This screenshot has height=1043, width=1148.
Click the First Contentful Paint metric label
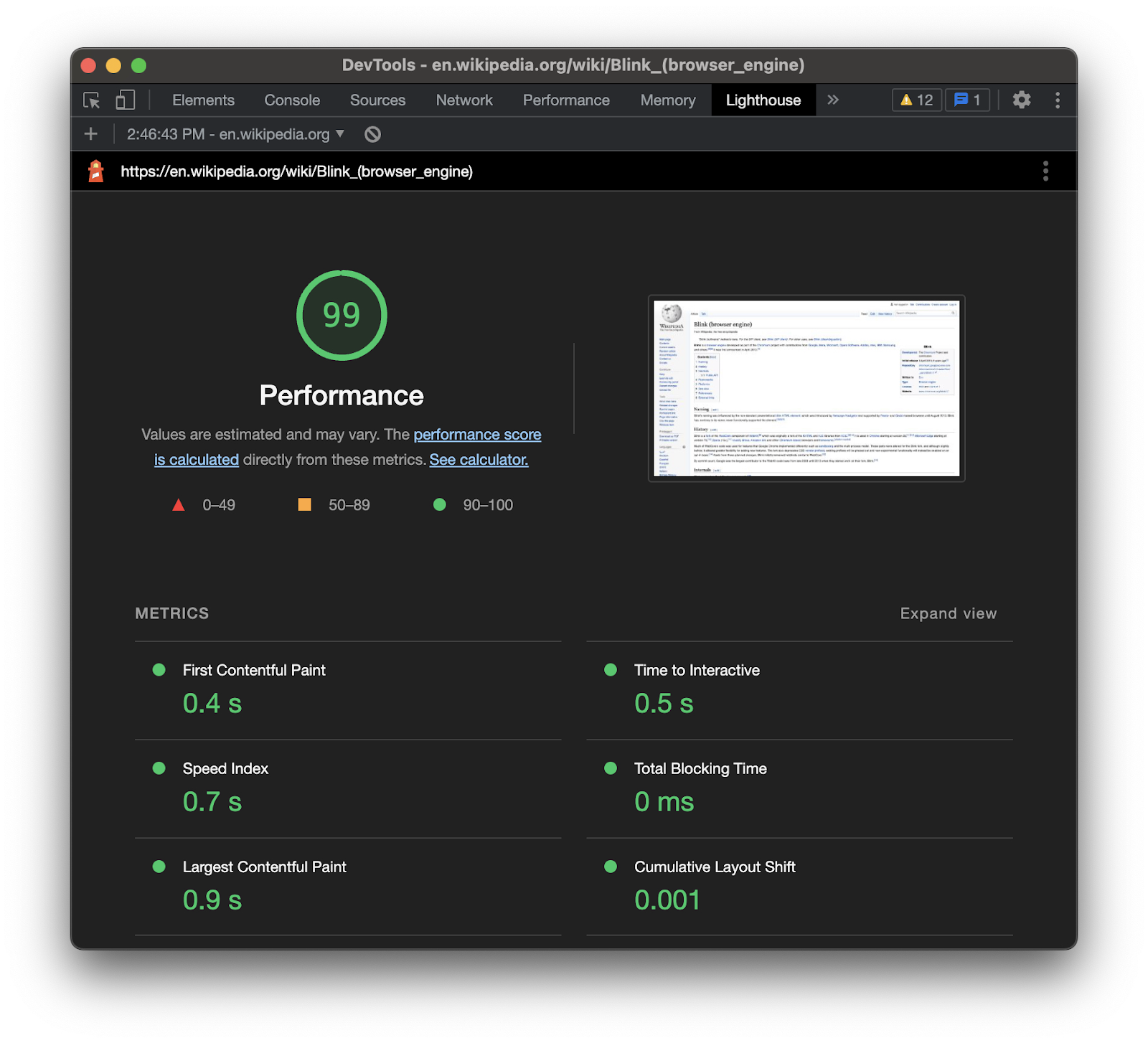coord(254,670)
